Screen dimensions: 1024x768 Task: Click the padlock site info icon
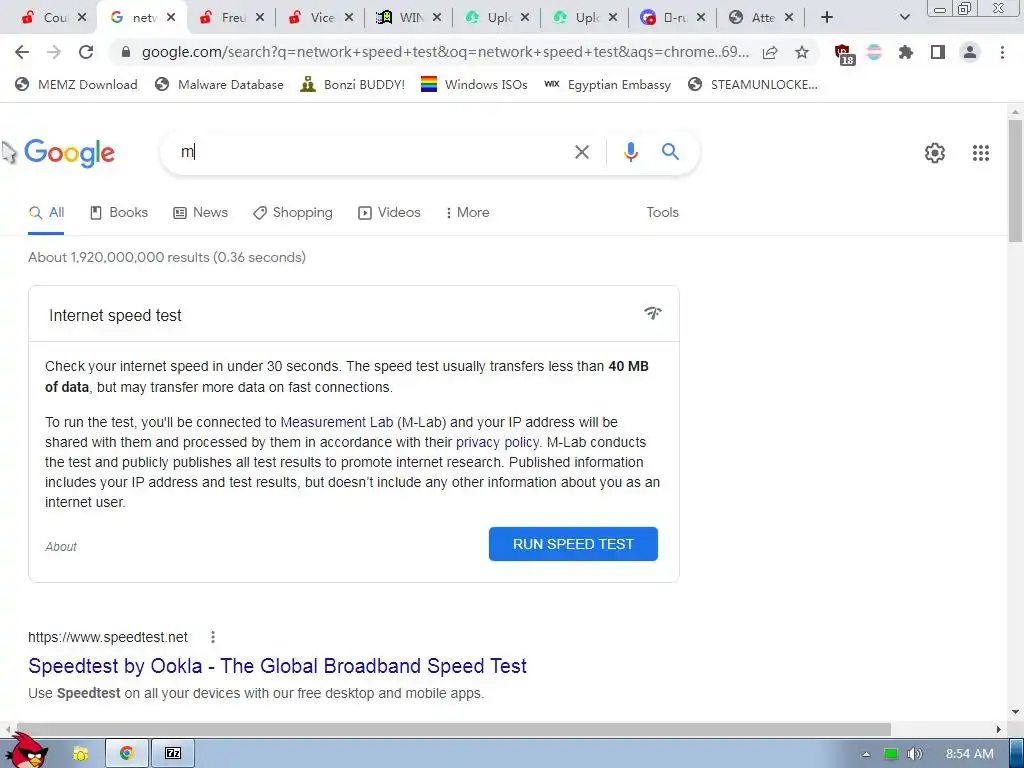click(126, 52)
